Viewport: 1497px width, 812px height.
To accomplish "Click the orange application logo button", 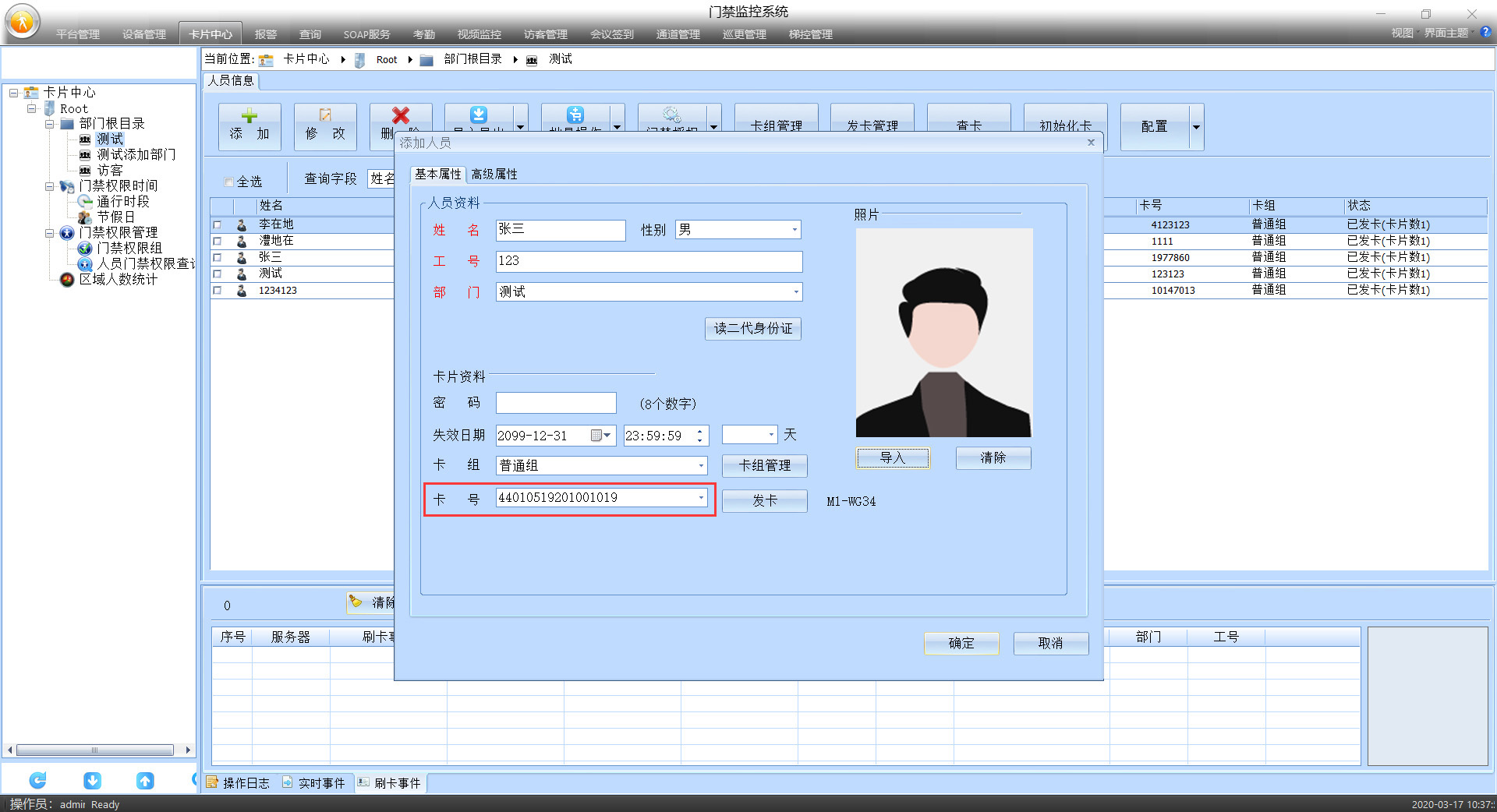I will click(23, 22).
